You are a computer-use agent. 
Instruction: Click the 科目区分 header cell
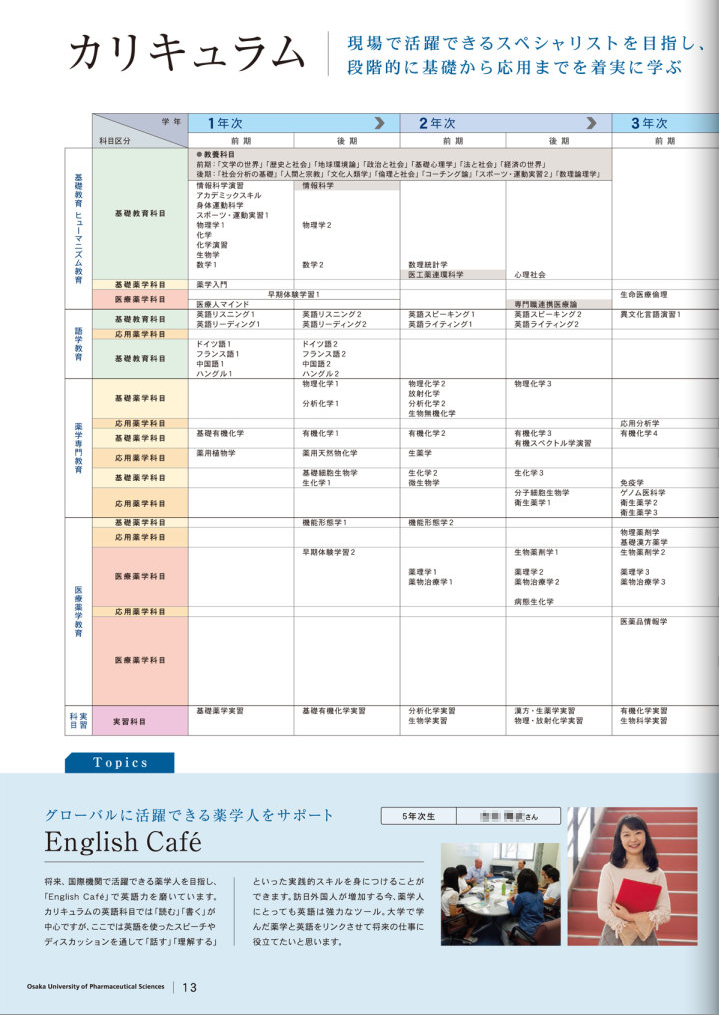point(114,142)
